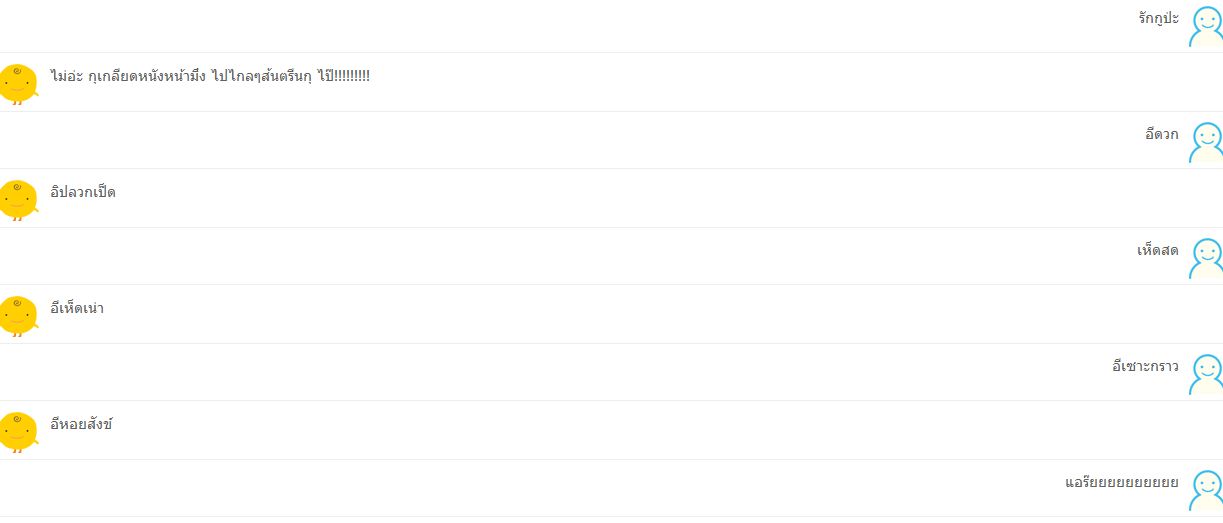The width and height of the screenshot is (1223, 523).
Task: Select the reply text "เห็ดสด"
Action: 1158,250
